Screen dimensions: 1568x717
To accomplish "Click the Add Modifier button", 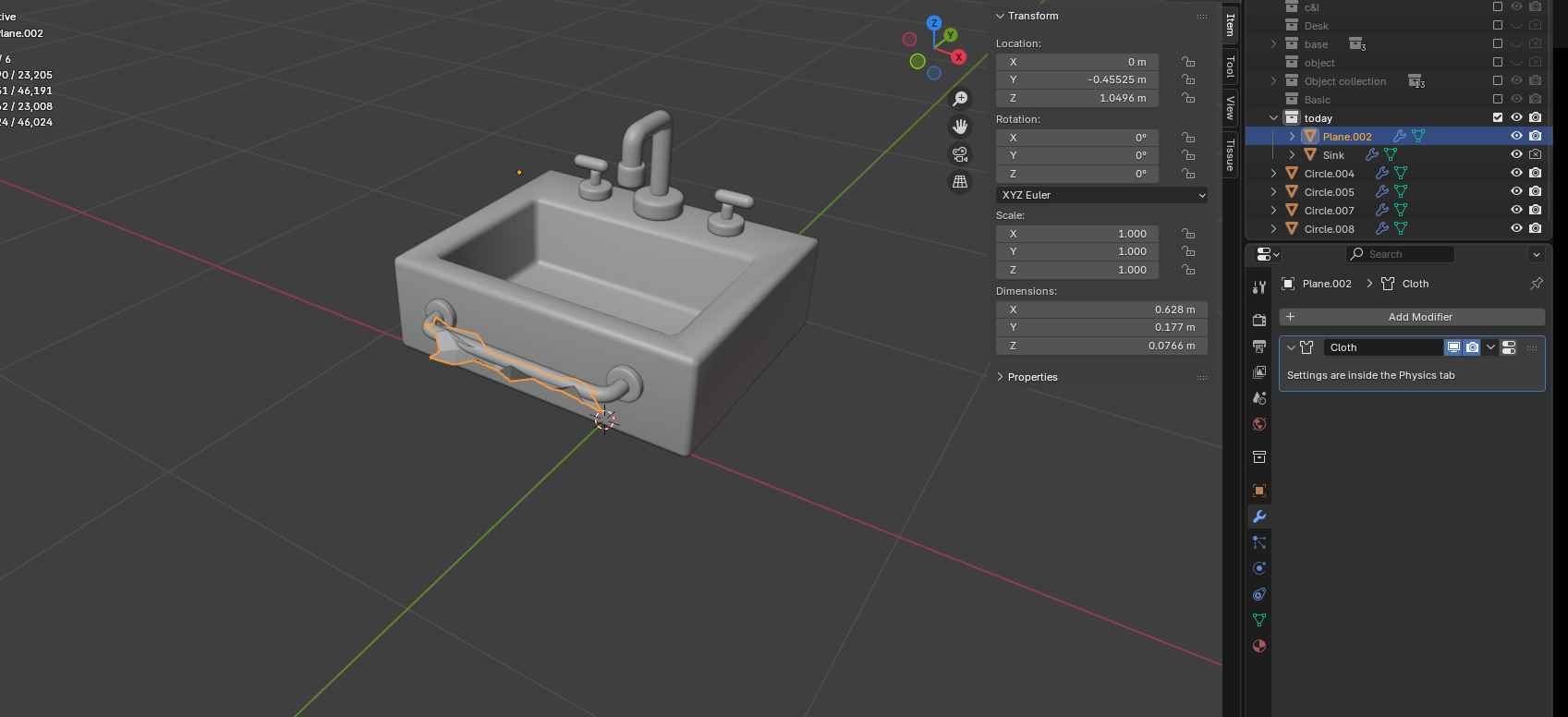I will 1411,317.
